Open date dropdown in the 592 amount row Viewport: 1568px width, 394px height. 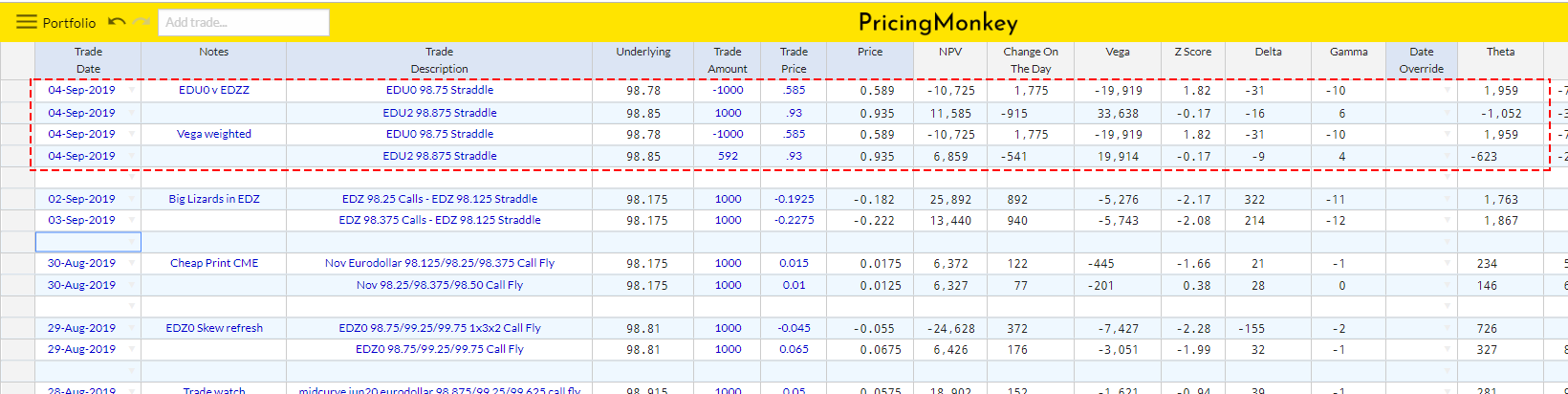131,156
